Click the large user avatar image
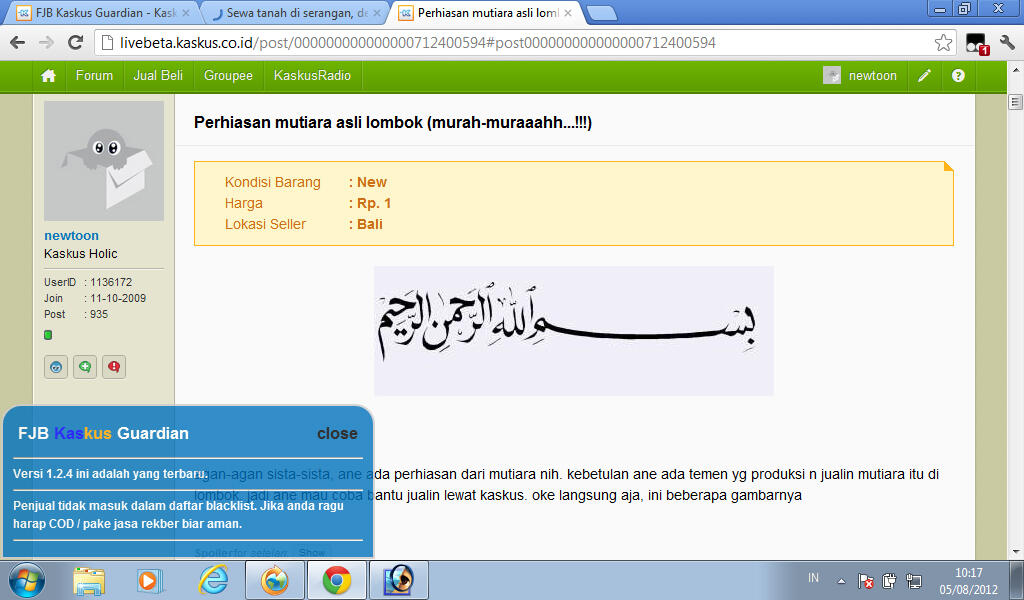 pos(104,161)
